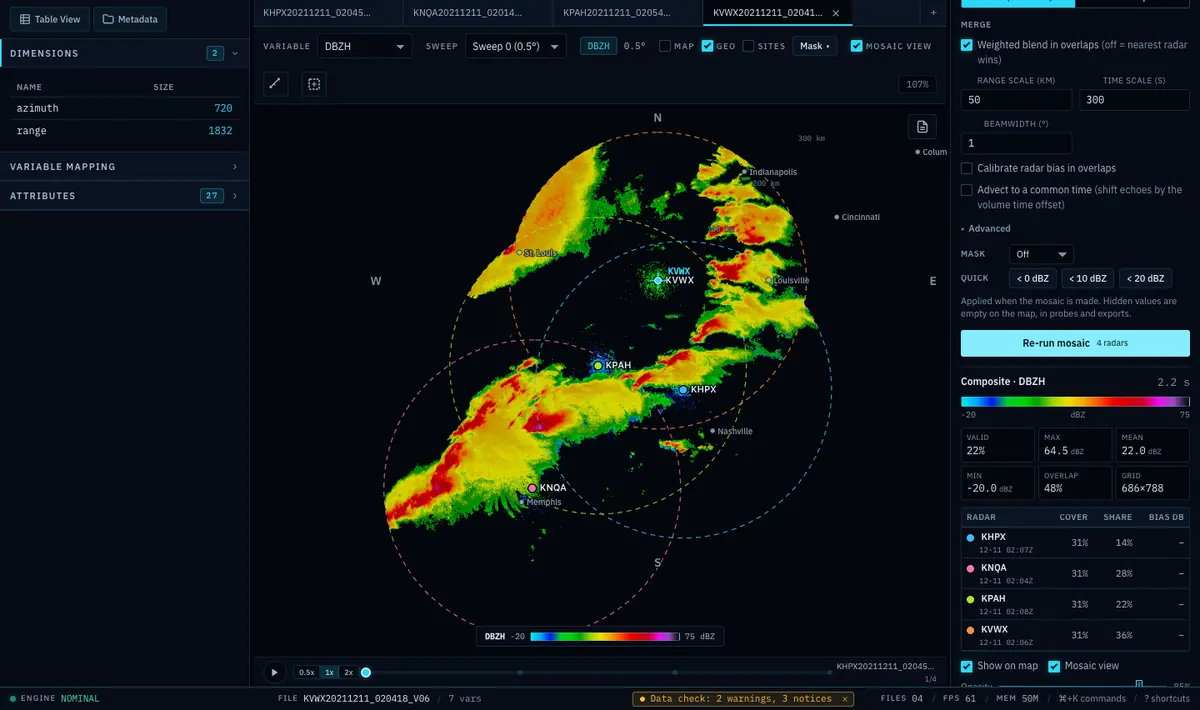Viewport: 1200px width, 710px height.
Task: Enable Advect to a common time
Action: click(967, 189)
